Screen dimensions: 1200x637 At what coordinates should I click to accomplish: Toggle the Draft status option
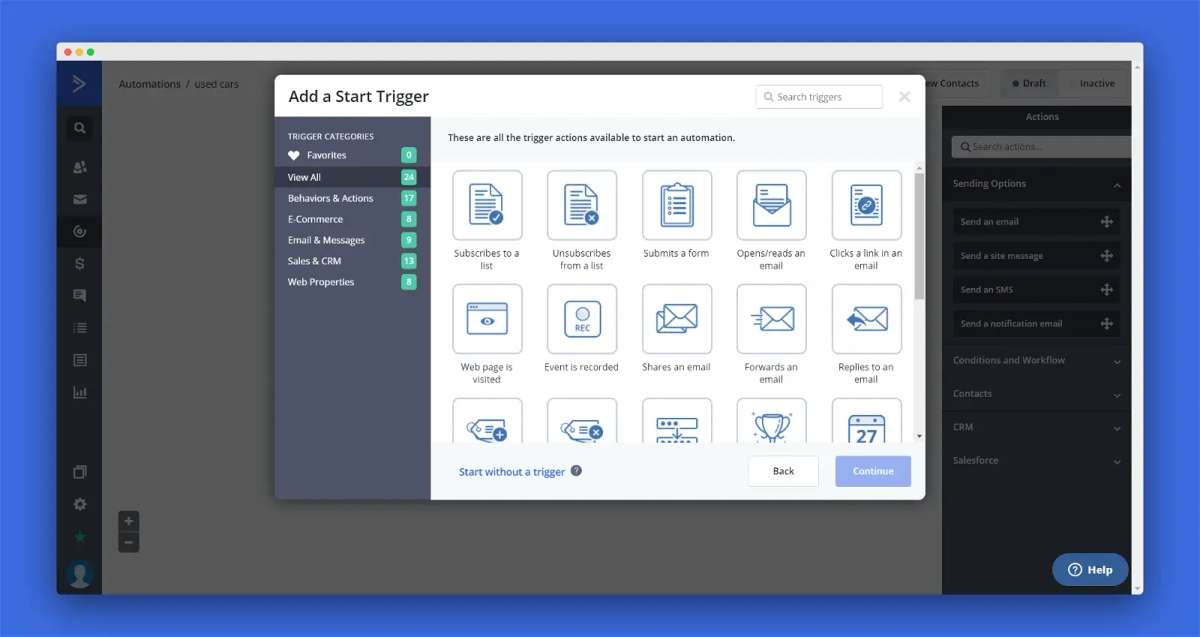[1029, 84]
